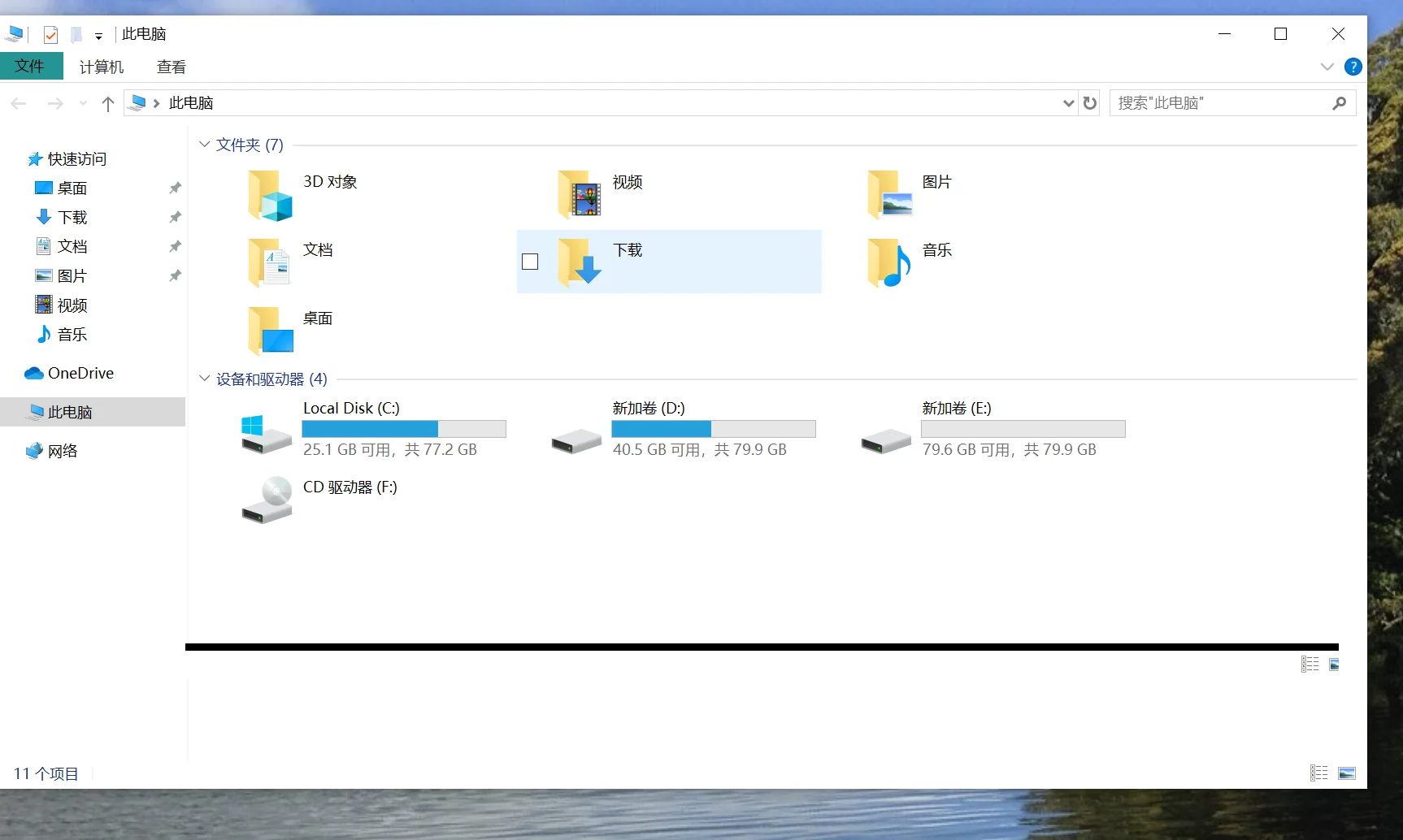Click the Local Disk (C:) capacity bar

tap(404, 428)
